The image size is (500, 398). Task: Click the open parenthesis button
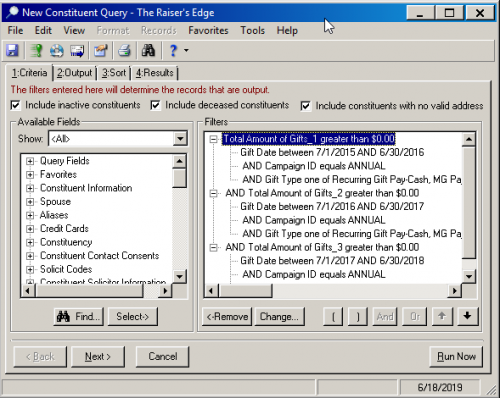click(333, 316)
